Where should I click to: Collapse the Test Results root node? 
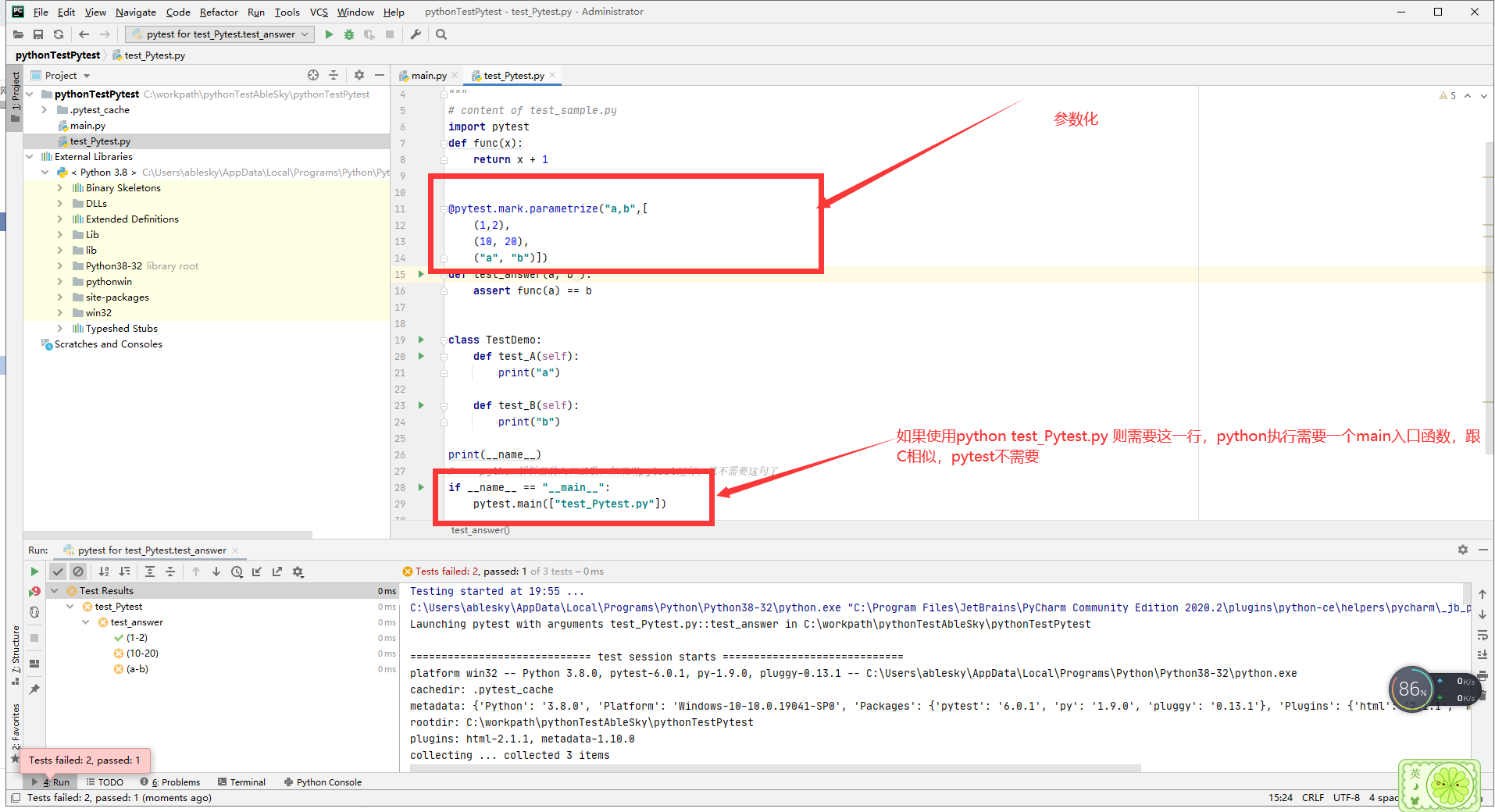(x=55, y=591)
